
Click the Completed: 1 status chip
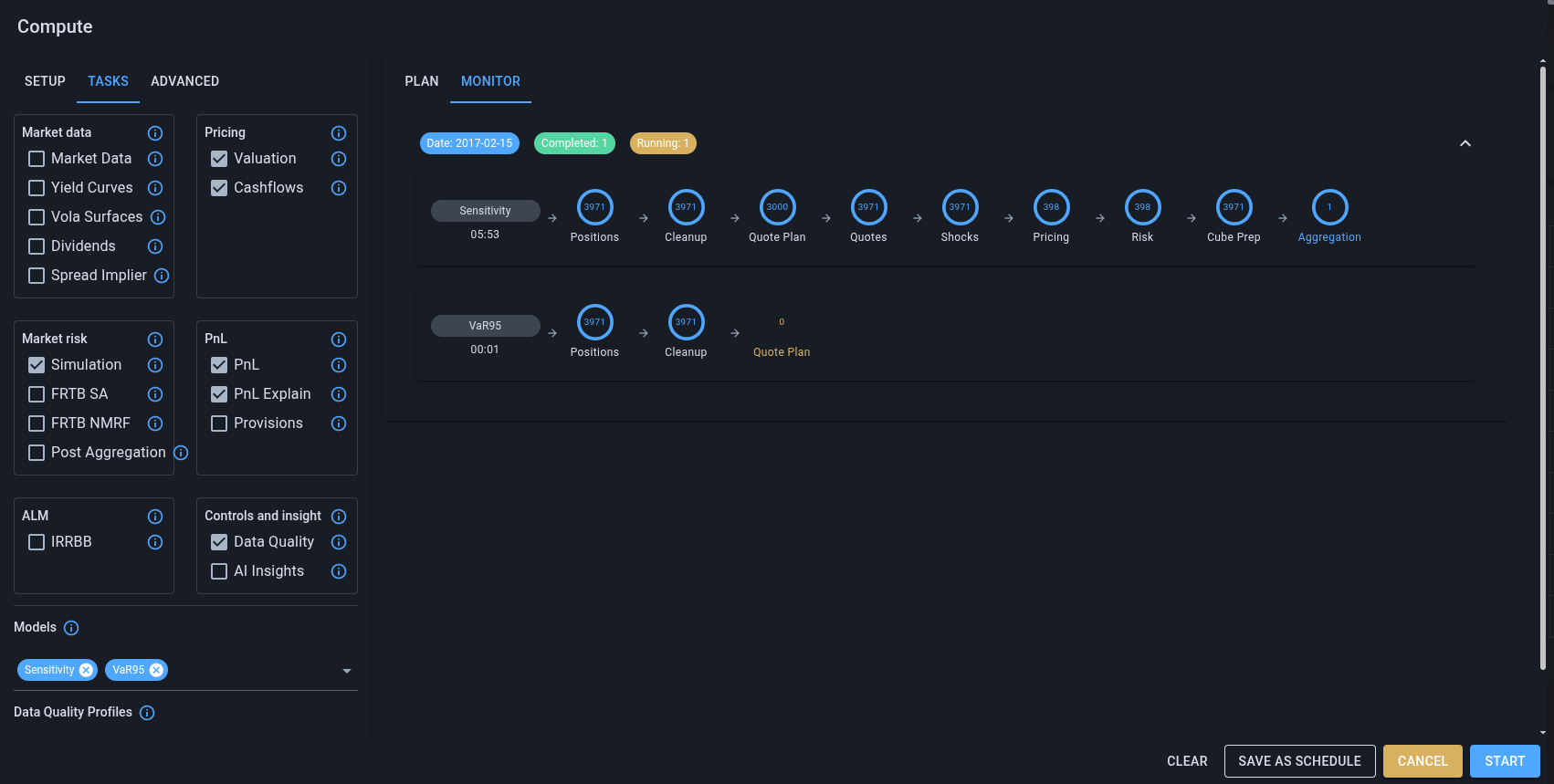tap(574, 143)
